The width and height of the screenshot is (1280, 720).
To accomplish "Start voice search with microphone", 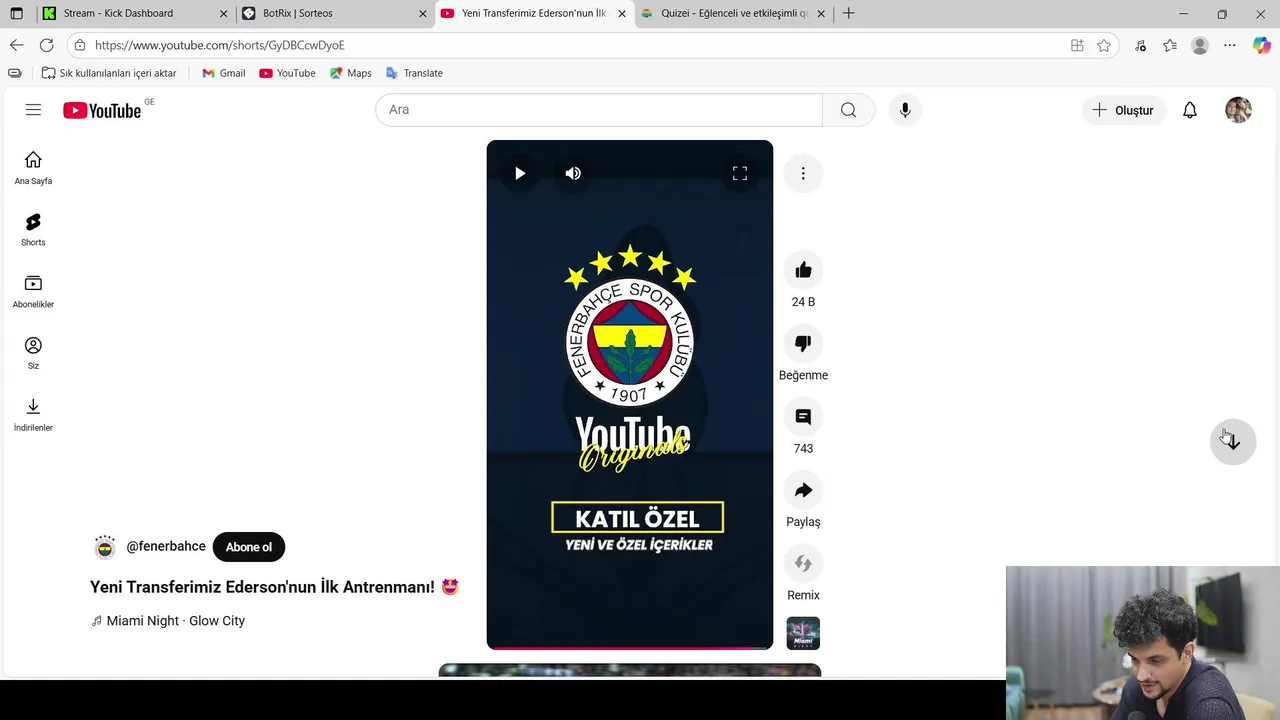I will (x=905, y=110).
